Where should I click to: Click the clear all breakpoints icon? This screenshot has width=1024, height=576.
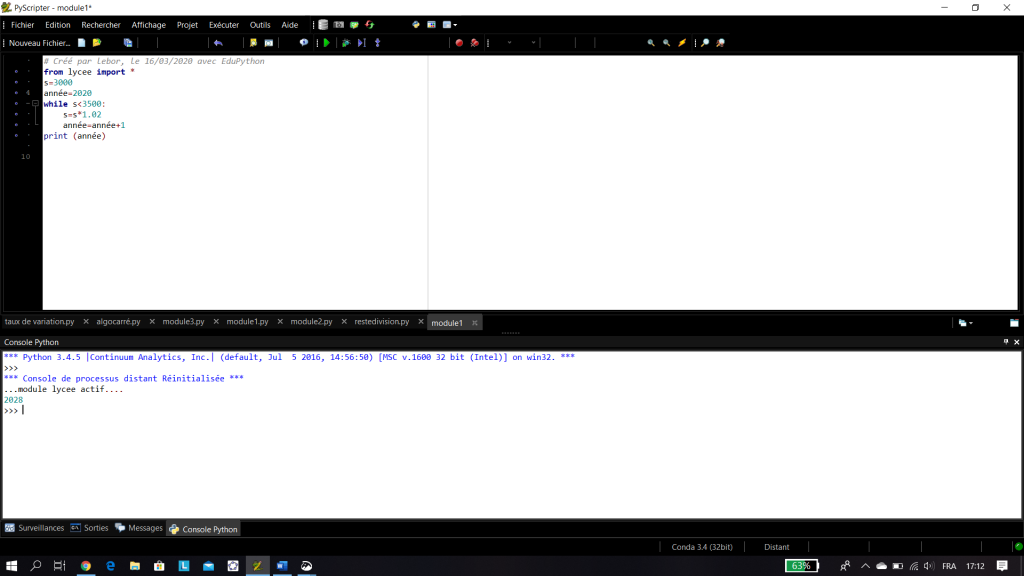pos(475,43)
